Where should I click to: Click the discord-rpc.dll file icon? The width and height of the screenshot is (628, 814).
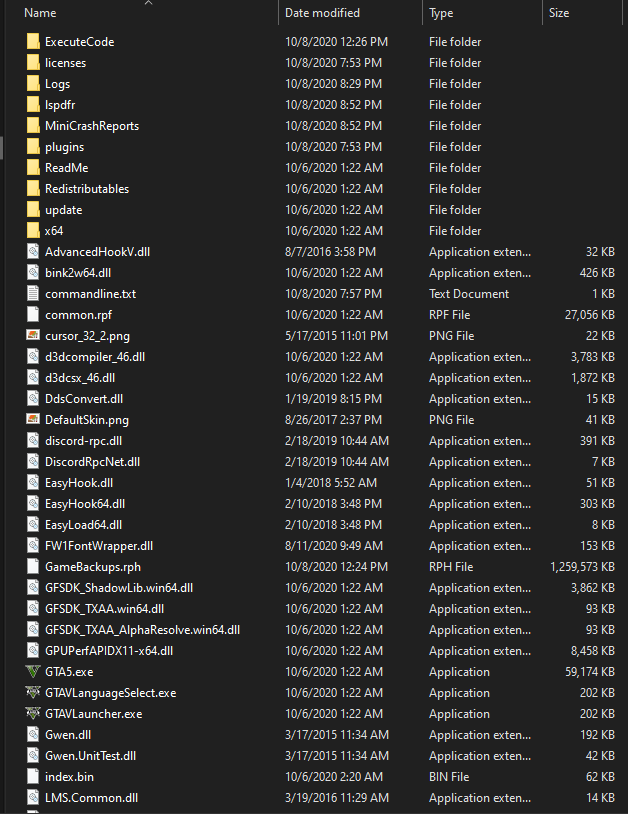(33, 441)
